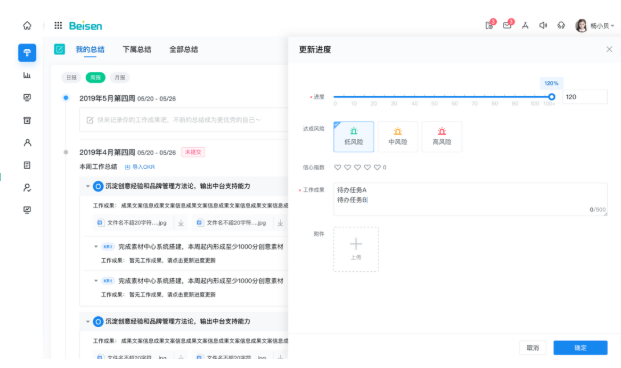Image resolution: width=621 pixels, height=368 pixels.
Task: Click the blue O icon of the first objective
Action: [98, 186]
